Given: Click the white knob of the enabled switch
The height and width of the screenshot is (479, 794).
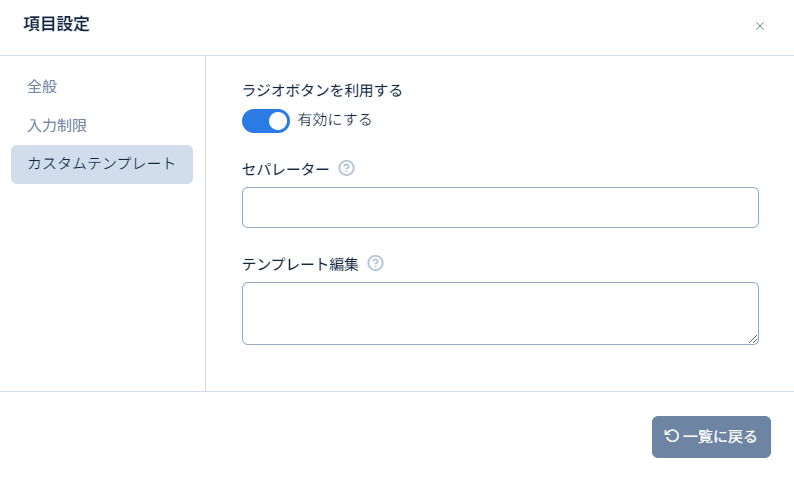Looking at the screenshot, I should click(x=278, y=121).
